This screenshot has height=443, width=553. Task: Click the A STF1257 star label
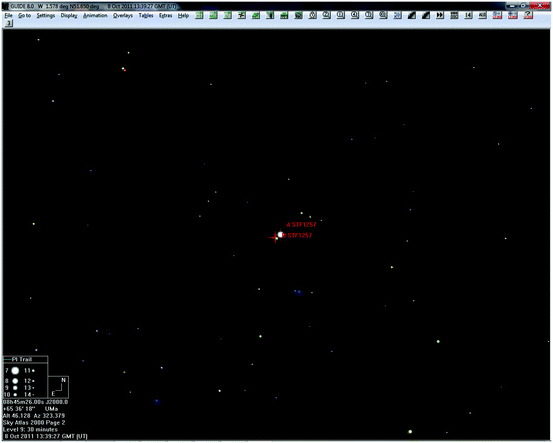[x=302, y=225]
